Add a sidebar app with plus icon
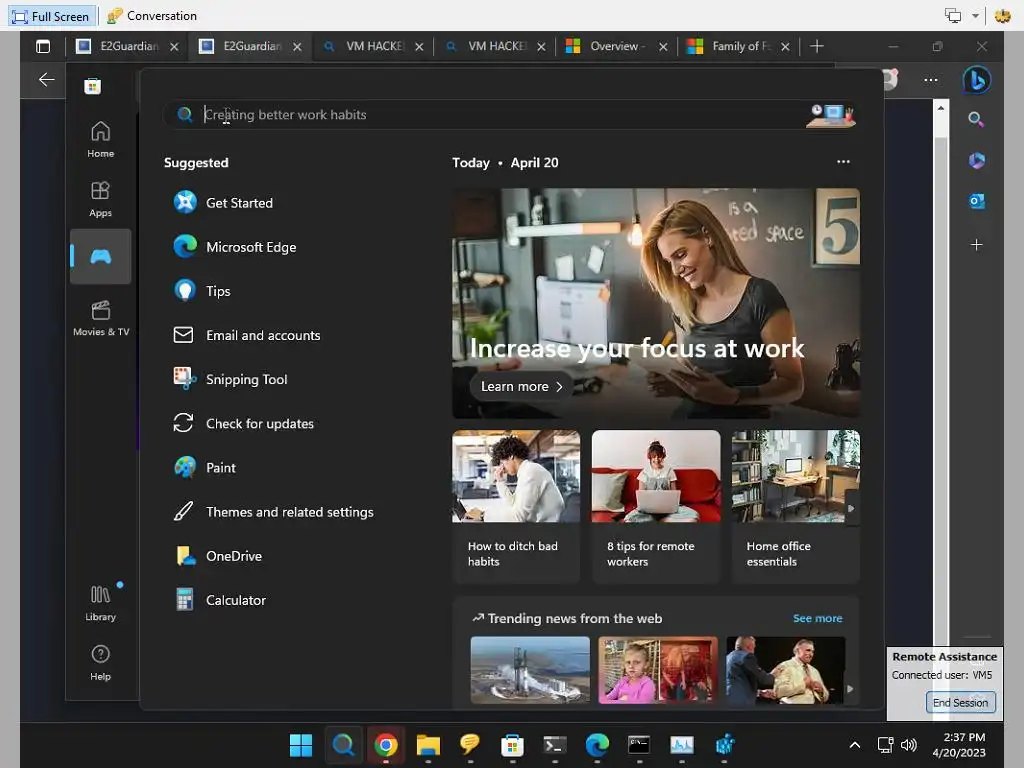Image resolution: width=1024 pixels, height=768 pixels. [x=976, y=245]
